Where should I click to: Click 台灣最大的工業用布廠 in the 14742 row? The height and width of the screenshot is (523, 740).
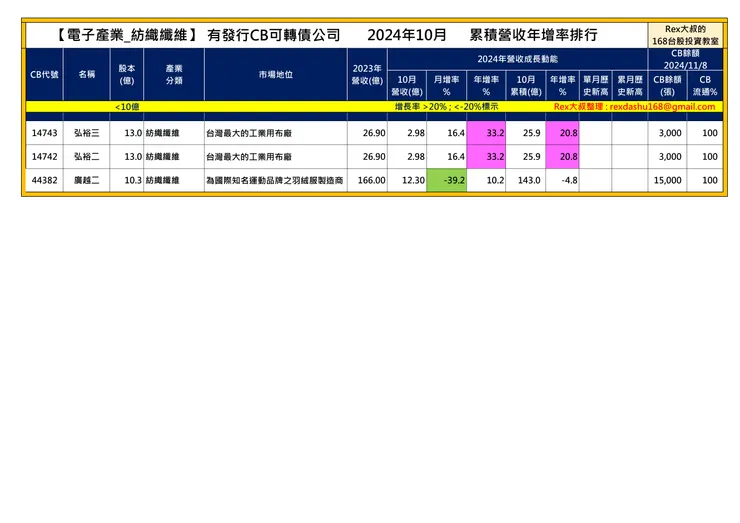click(x=249, y=157)
